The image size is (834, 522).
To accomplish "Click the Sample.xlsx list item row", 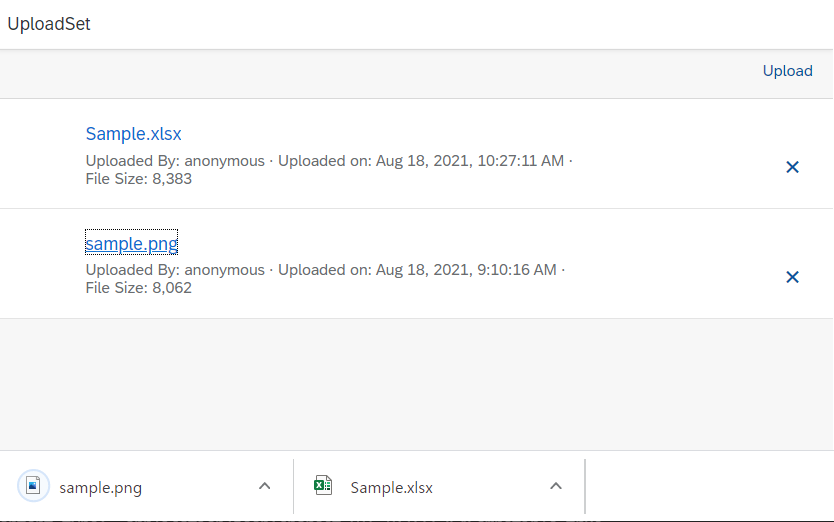I will [416, 154].
